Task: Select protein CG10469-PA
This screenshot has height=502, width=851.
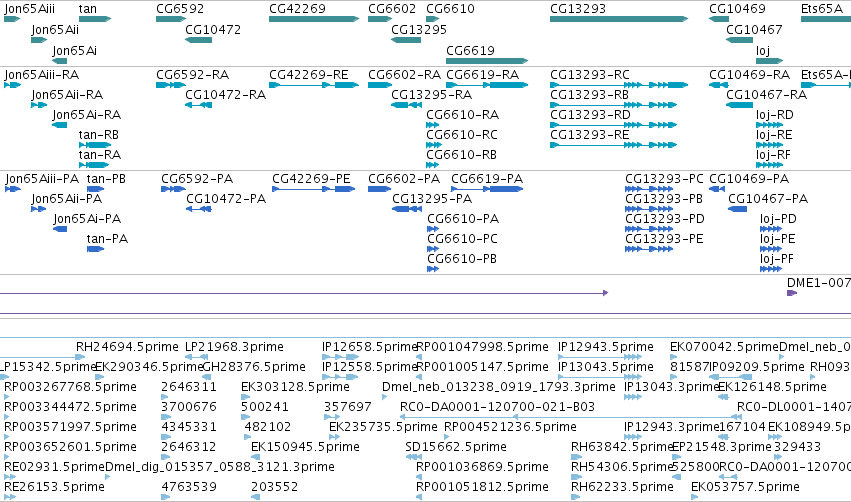Action: coord(749,179)
